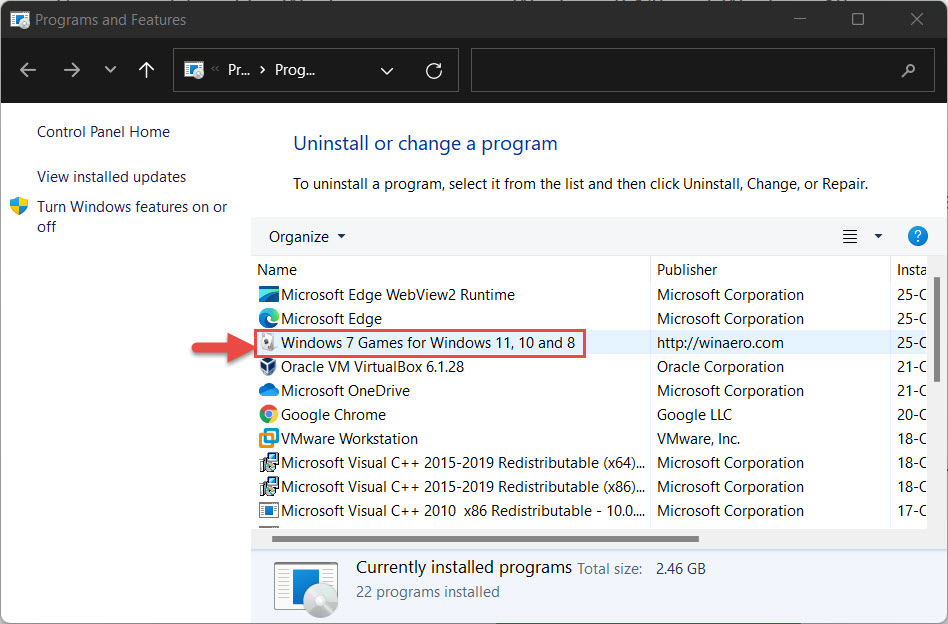Viewport: 948px width, 624px height.
Task: Open the Organize dropdown menu
Action: [307, 236]
